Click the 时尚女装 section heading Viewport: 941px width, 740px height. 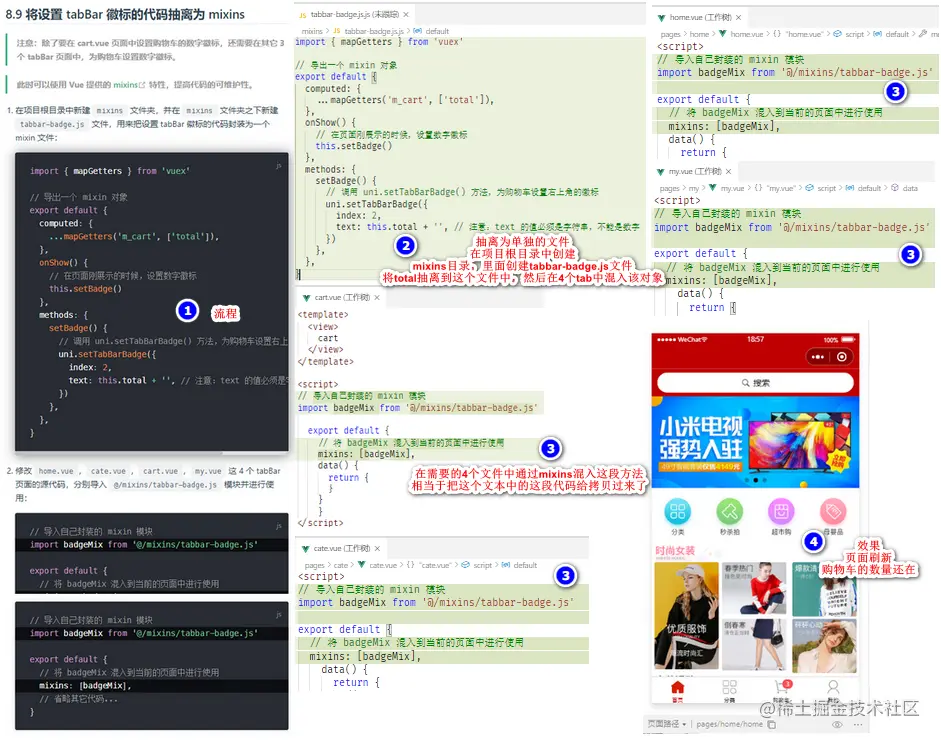[675, 551]
